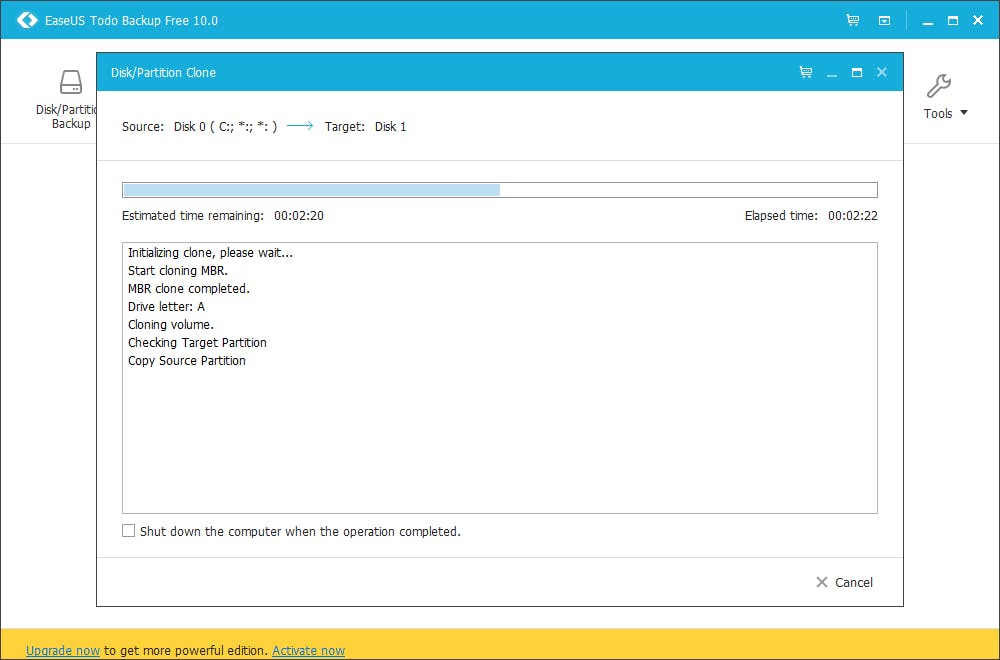Click the Activate now link
This screenshot has height=660, width=1000.
coord(309,650)
